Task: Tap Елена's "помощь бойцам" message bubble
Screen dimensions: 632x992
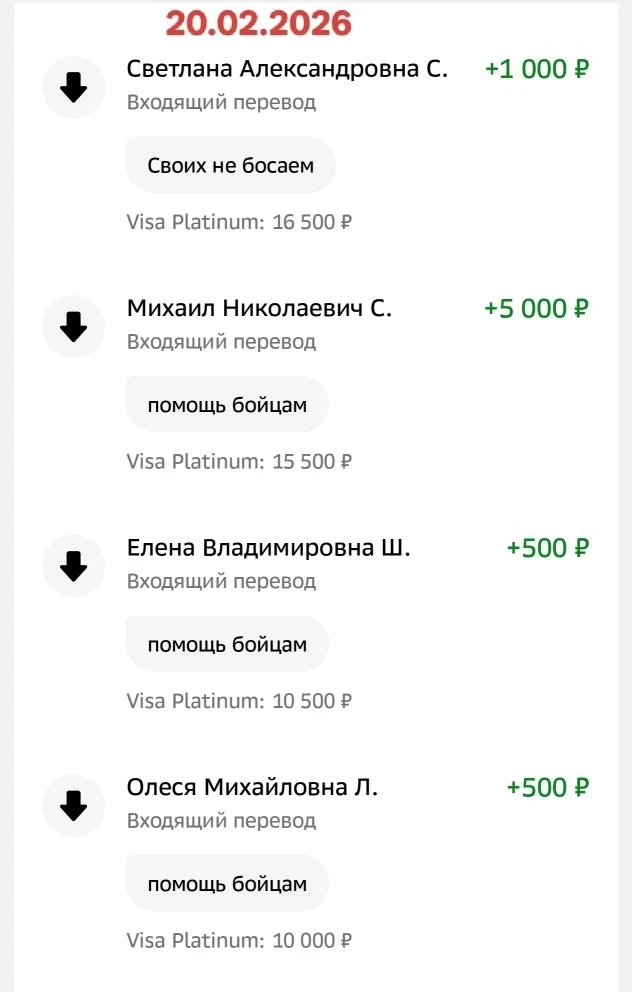Action: (227, 645)
